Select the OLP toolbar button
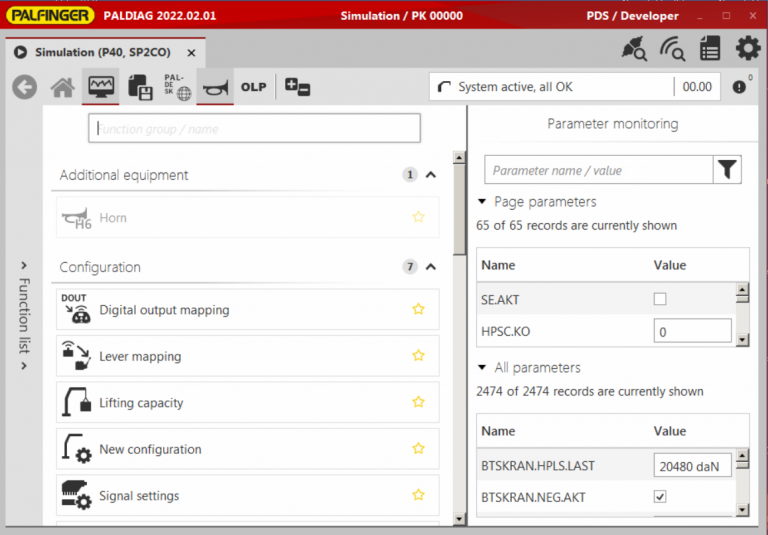 [x=254, y=87]
